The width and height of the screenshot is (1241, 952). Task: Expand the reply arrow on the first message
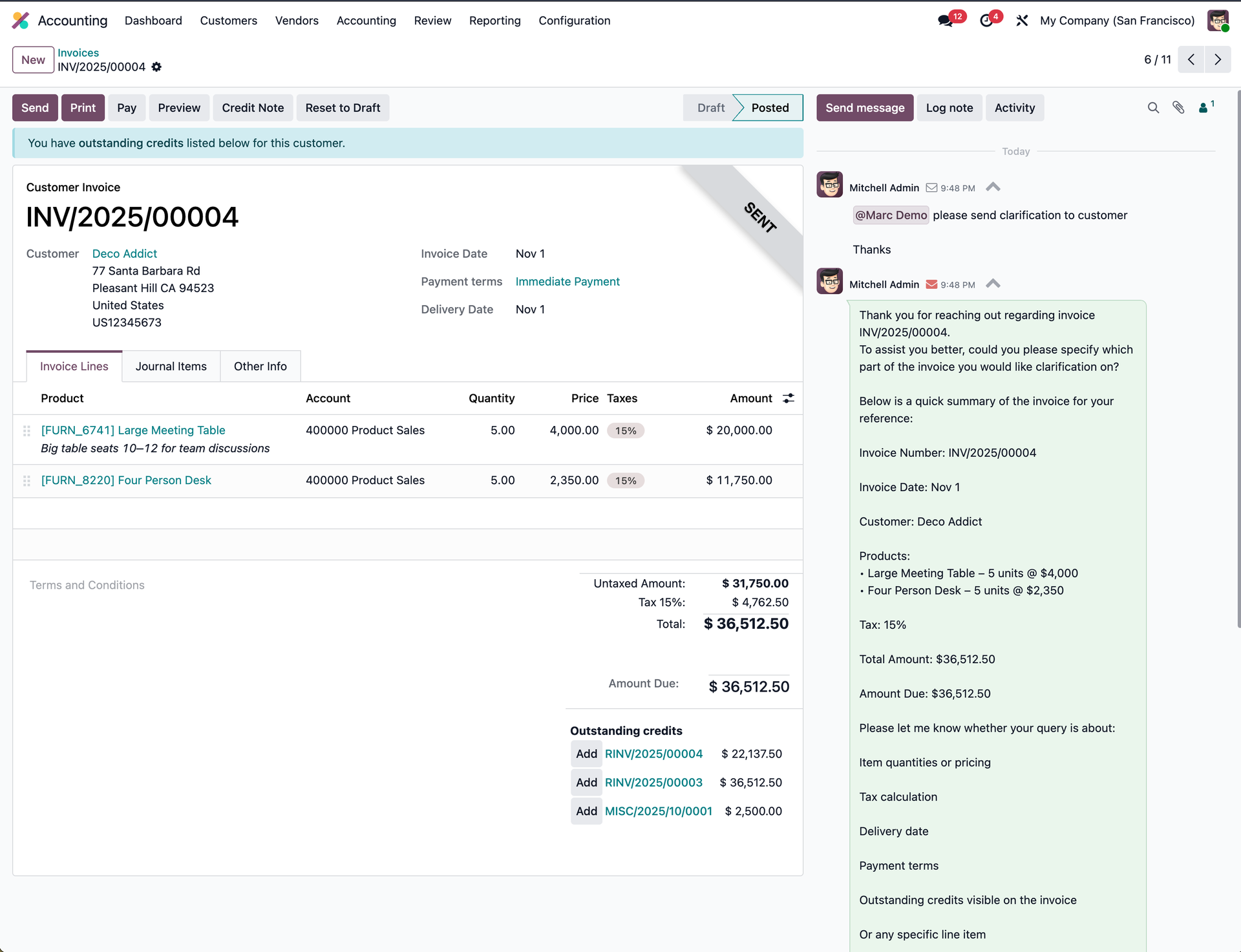(993, 186)
